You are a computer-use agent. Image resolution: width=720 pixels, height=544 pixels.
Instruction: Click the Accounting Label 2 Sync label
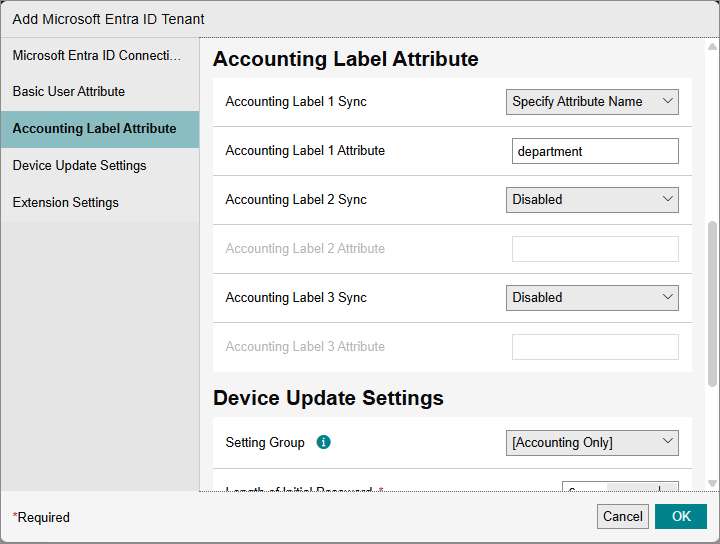pyautogui.click(x=296, y=200)
